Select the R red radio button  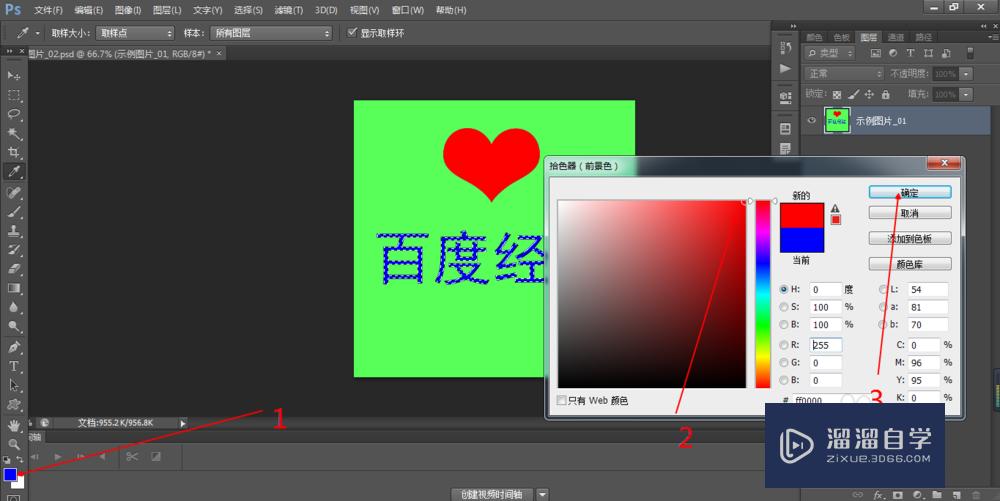coord(784,345)
